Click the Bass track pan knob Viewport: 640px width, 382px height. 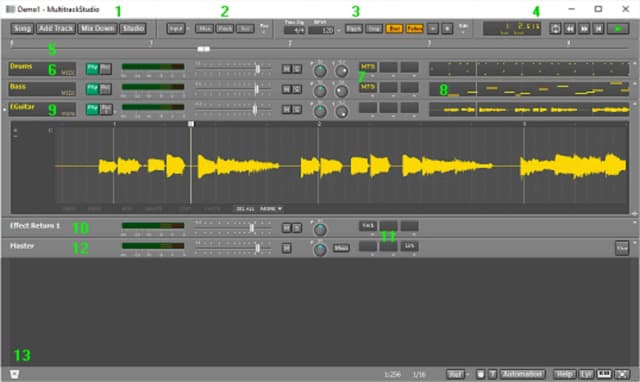(320, 91)
